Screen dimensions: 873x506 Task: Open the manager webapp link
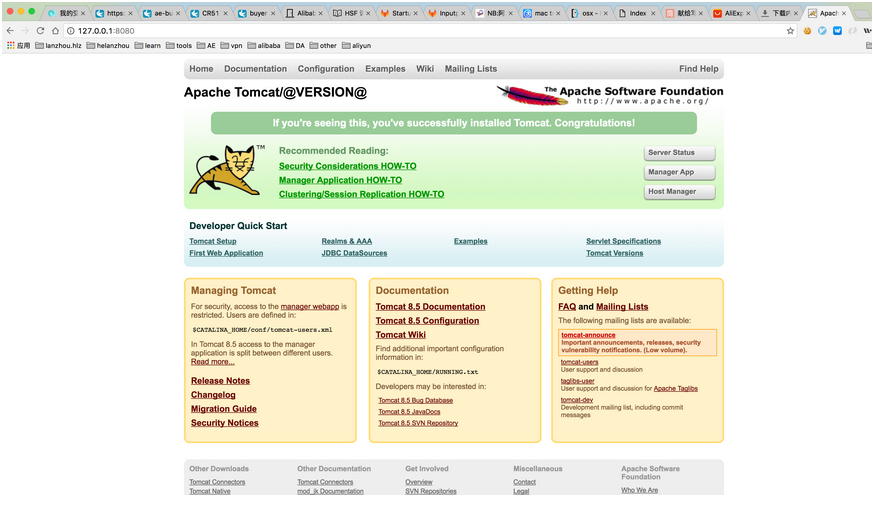[310, 307]
